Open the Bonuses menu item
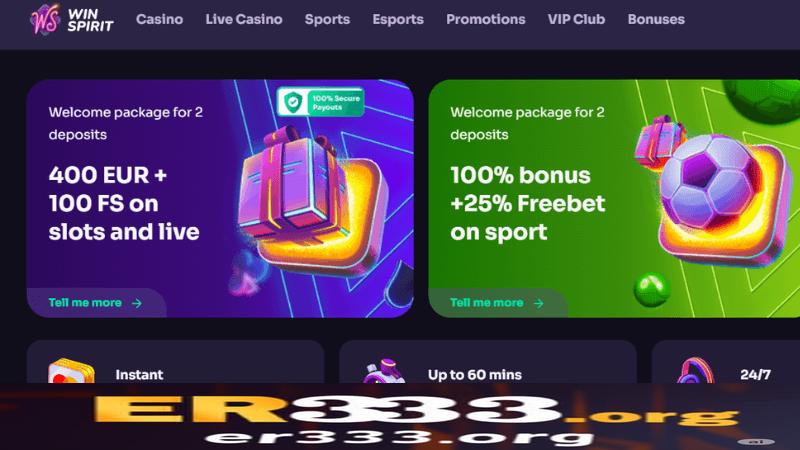The height and width of the screenshot is (450, 800). coord(656,19)
